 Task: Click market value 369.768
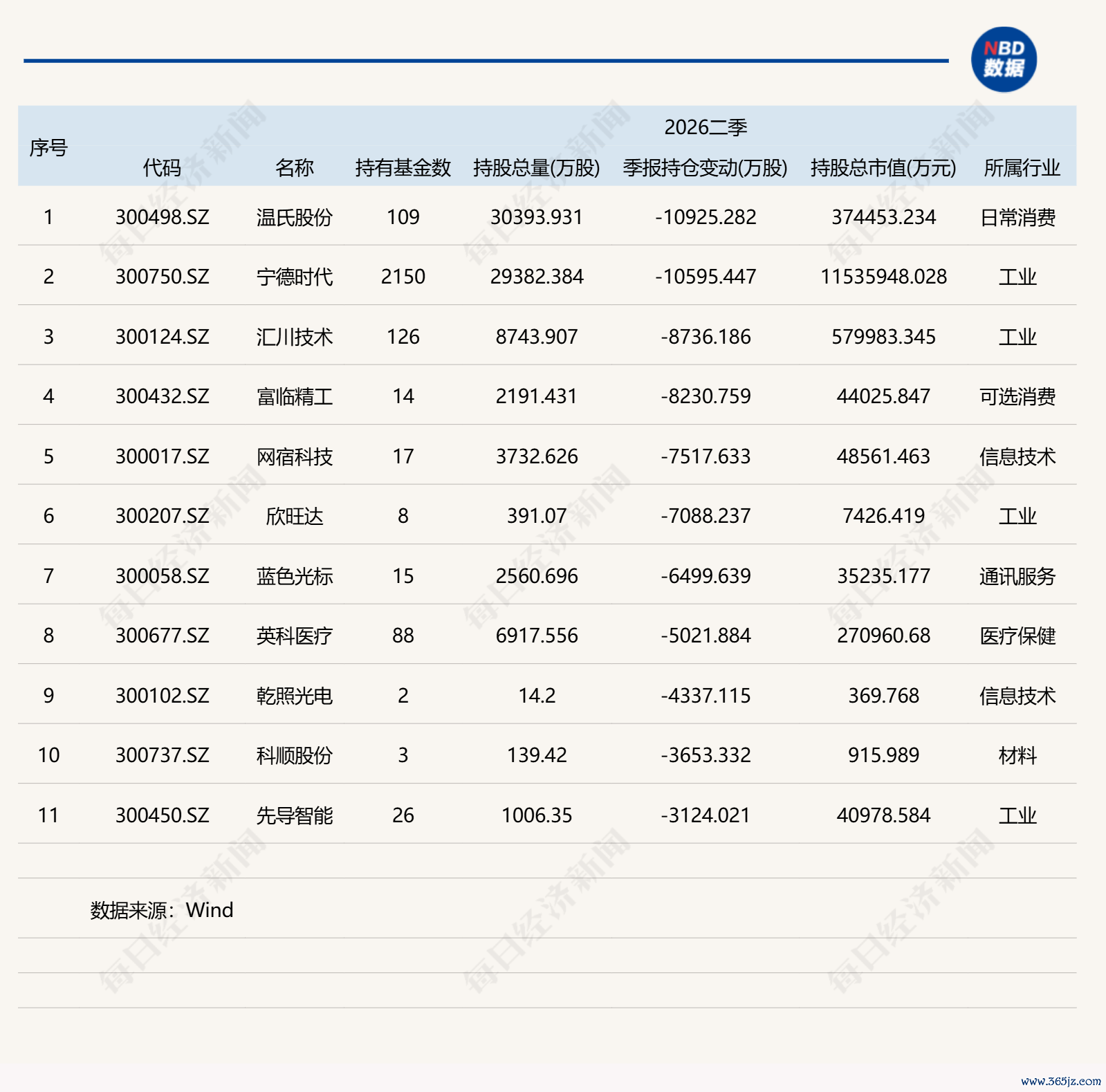coord(883,696)
